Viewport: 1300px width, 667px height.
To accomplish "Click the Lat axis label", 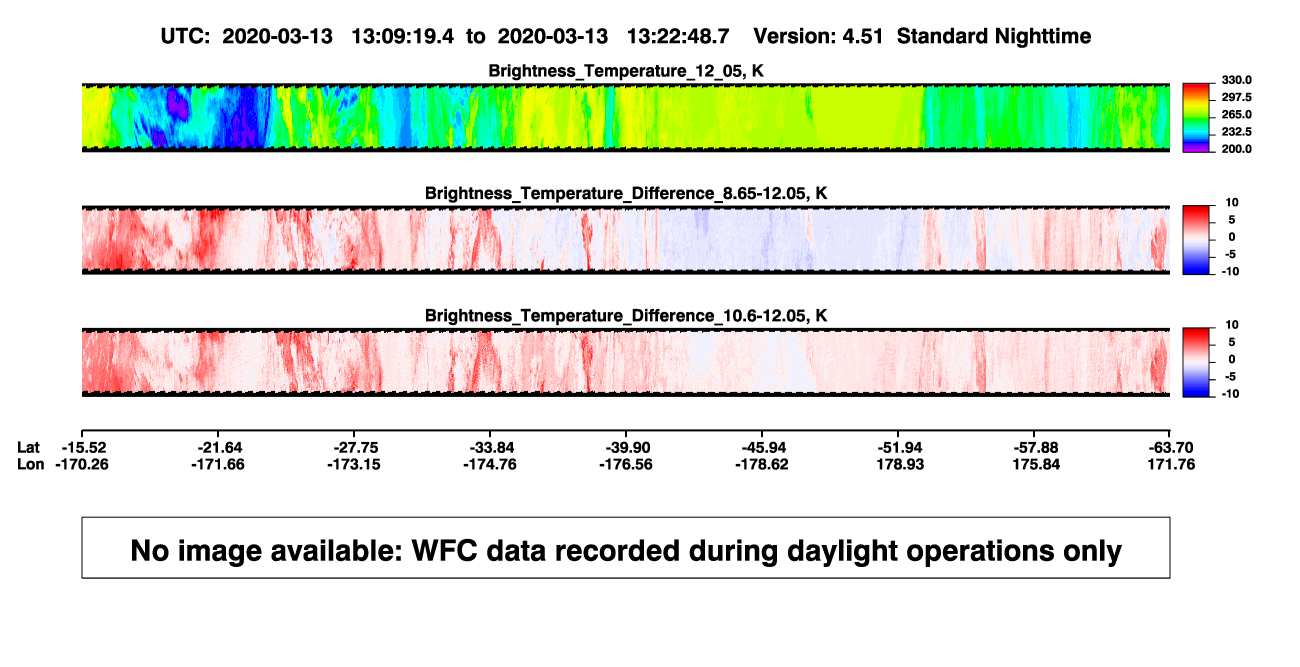I will click(x=30, y=447).
